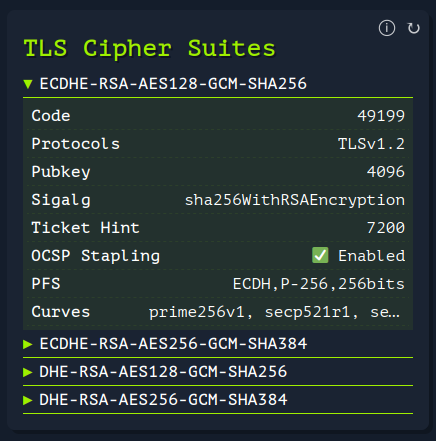The height and width of the screenshot is (441, 436).
Task: Click the info icon in card header
Action: pyautogui.click(x=387, y=28)
